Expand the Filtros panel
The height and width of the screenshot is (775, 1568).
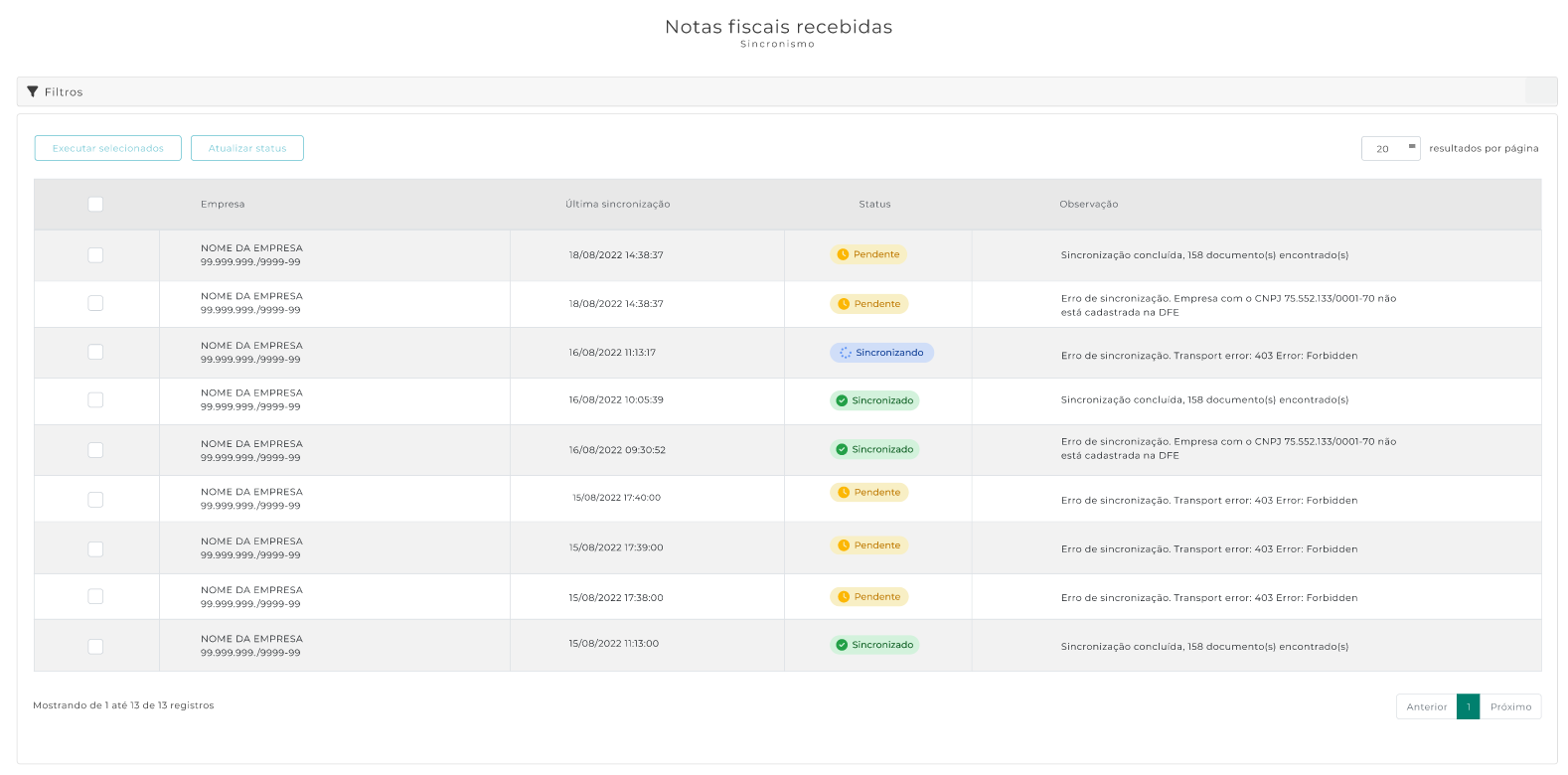64,91
